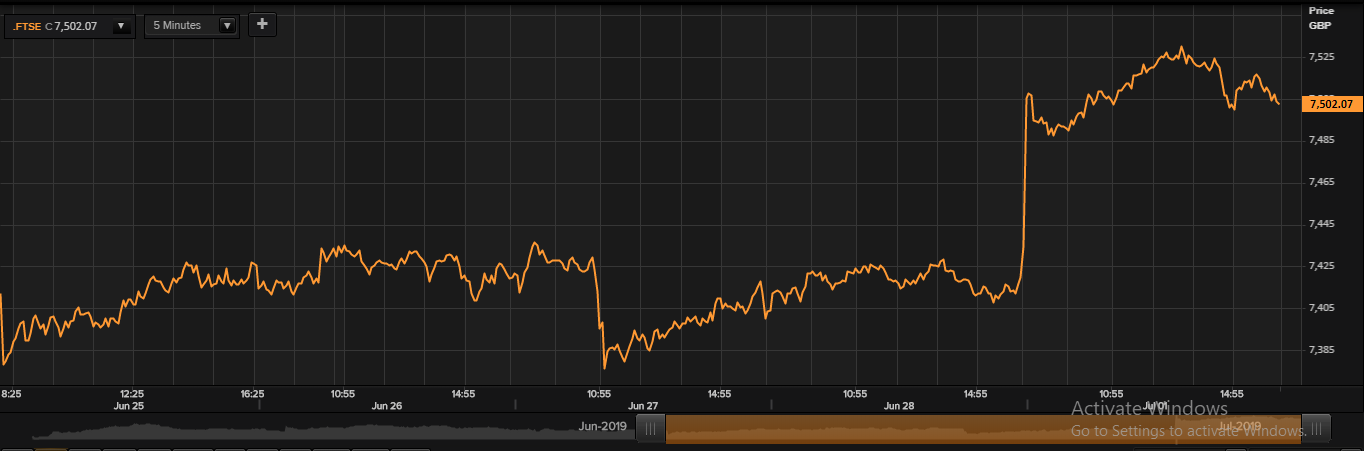Click the 7,445 price axis label

tap(1322, 224)
